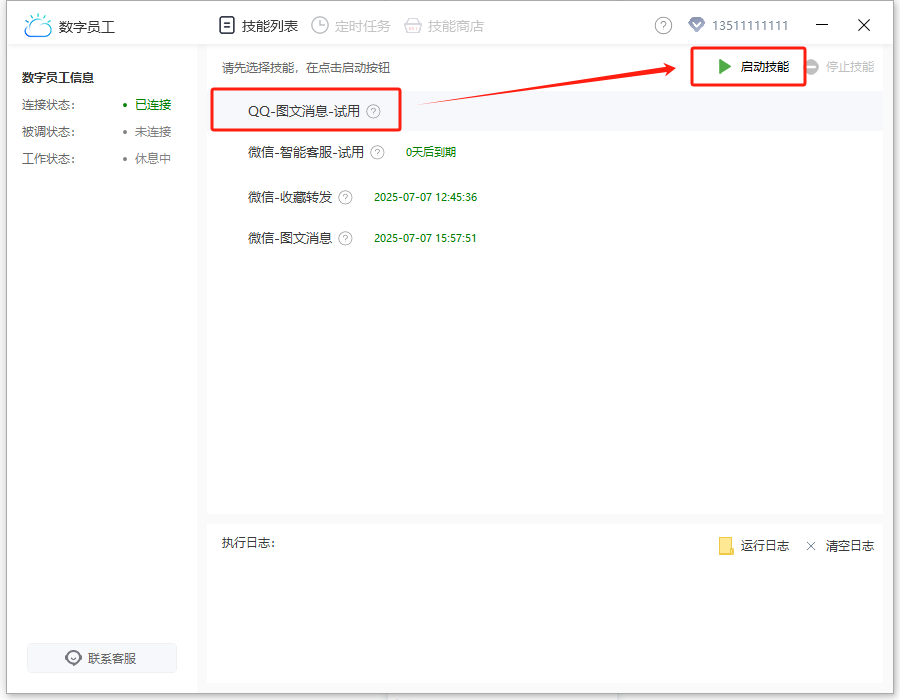Open 运行日志 log folder

pyautogui.click(x=754, y=546)
